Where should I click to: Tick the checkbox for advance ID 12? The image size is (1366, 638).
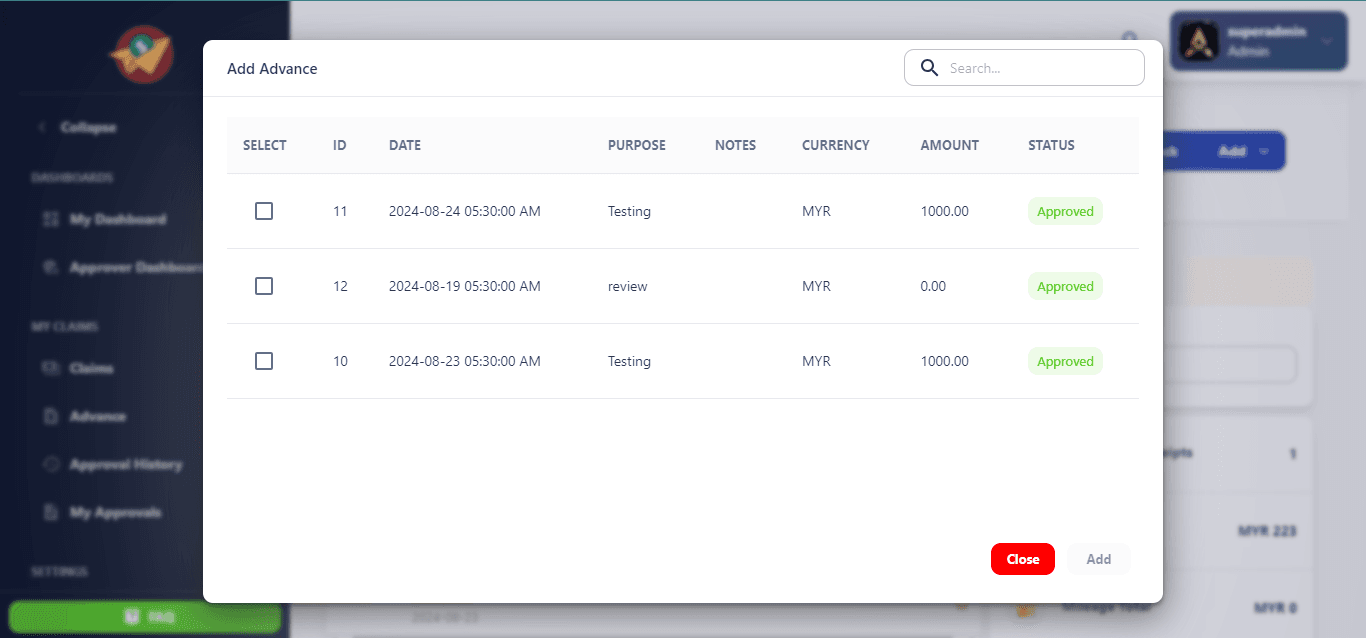pos(264,286)
